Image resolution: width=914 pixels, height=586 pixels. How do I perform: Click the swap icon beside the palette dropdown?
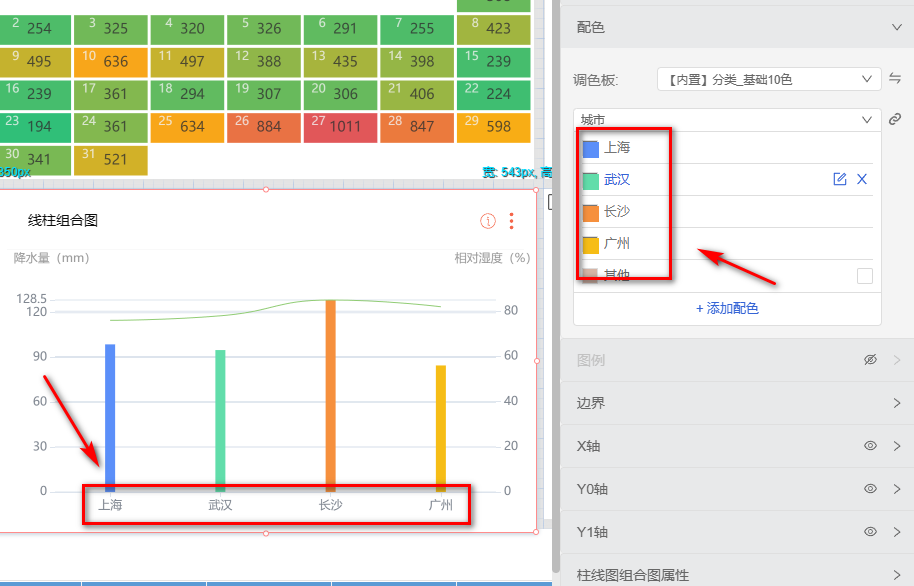(894, 78)
